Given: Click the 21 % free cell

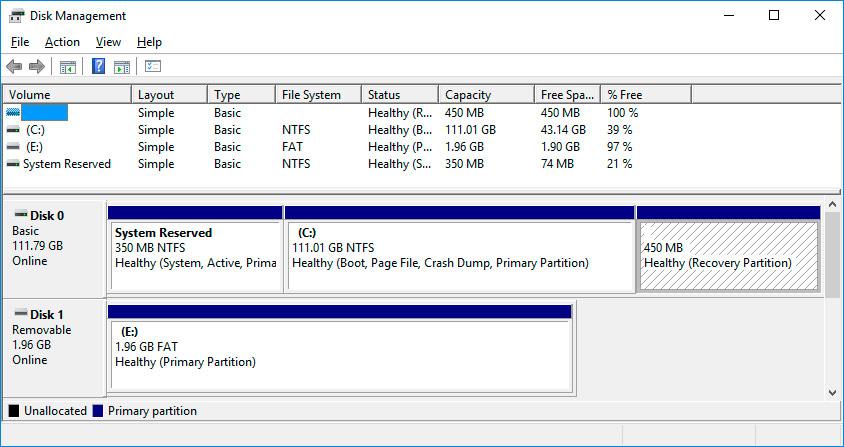Looking at the screenshot, I should click(x=620, y=164).
